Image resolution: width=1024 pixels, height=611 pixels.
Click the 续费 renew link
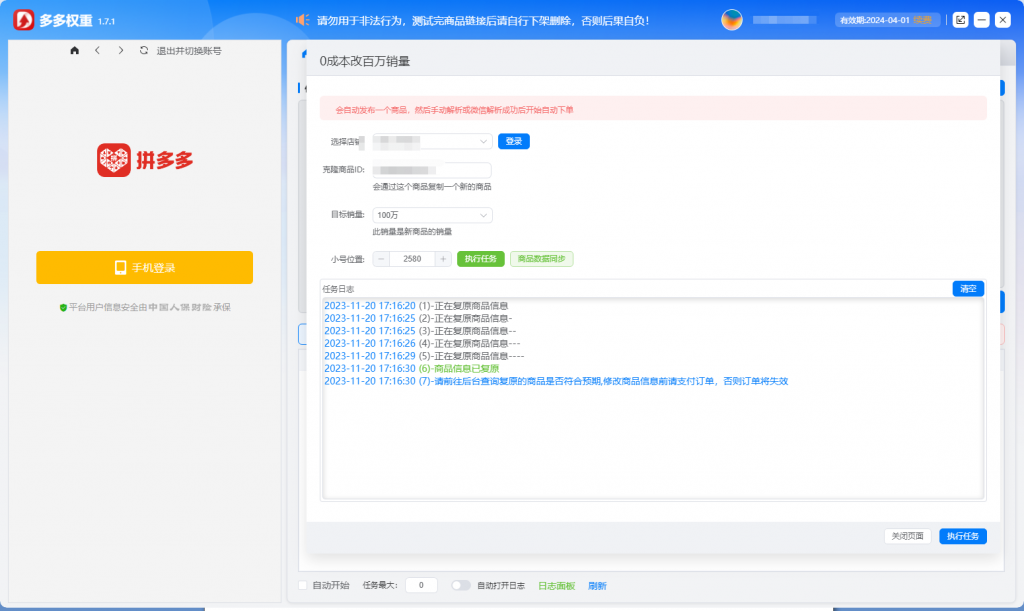[x=923, y=20]
